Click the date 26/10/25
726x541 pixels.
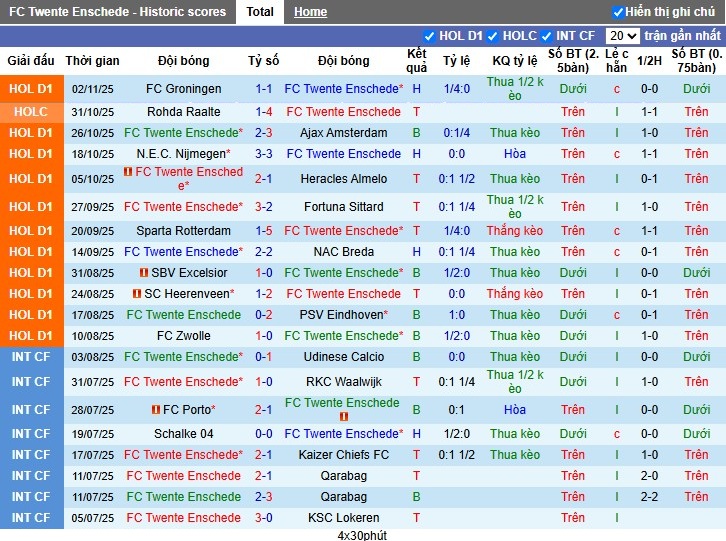(x=93, y=133)
